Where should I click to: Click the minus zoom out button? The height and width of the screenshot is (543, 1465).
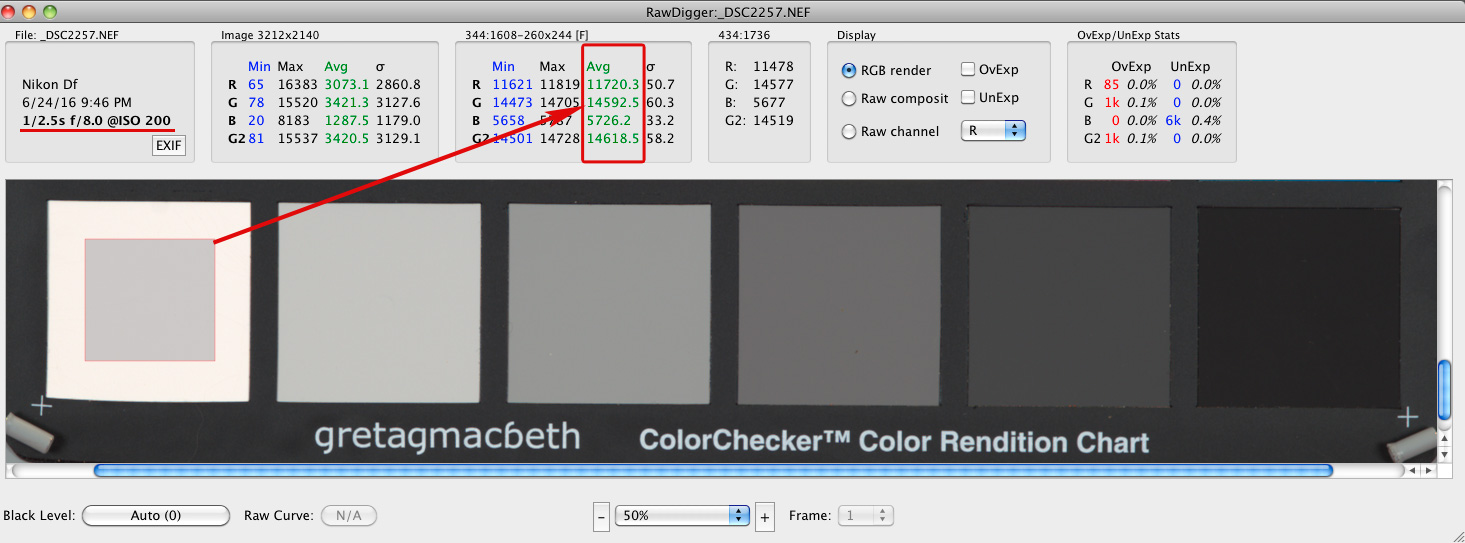[601, 516]
